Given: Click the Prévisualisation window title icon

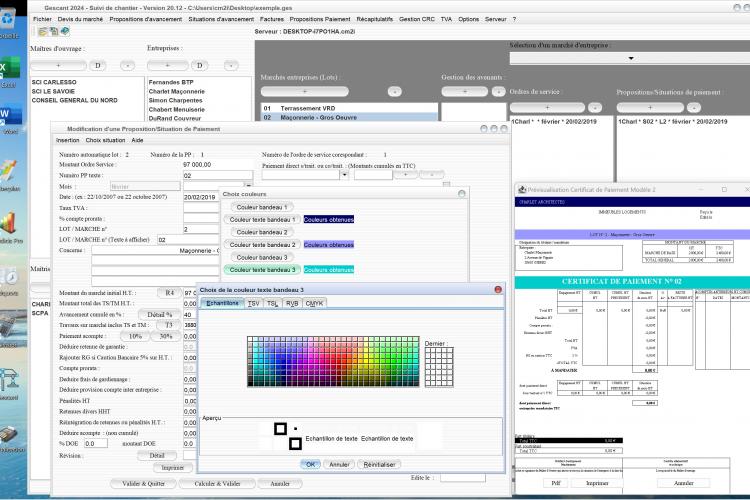Looking at the screenshot, I should [522, 189].
